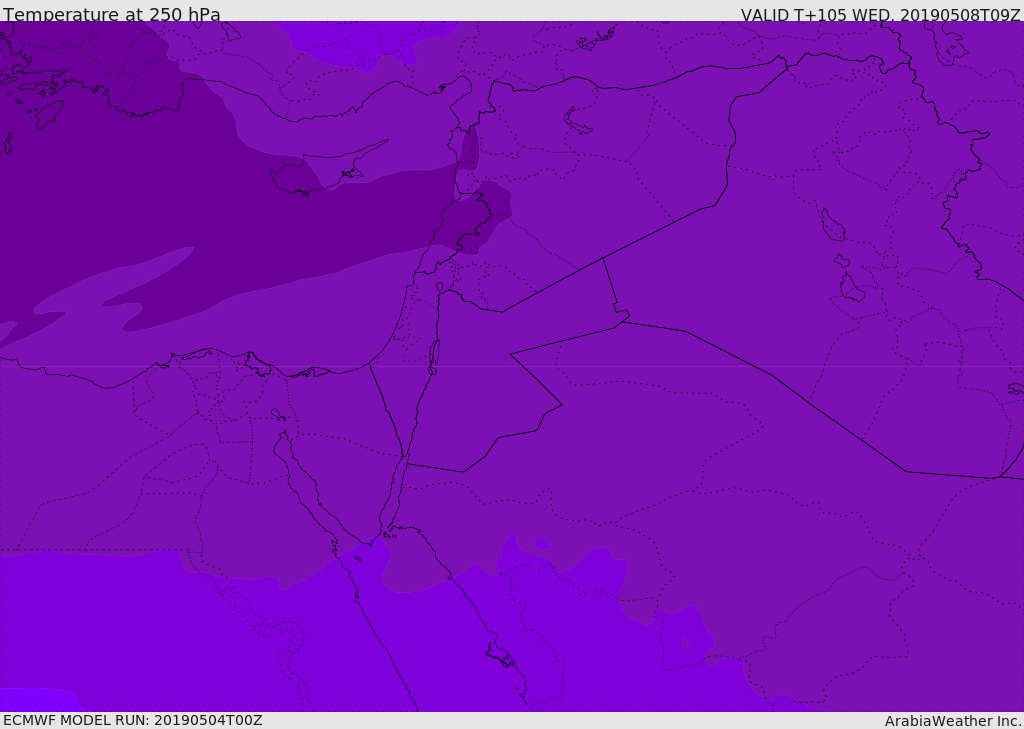Click the Gulf of Aqaba tip
Screen dimensions: 1024x729
point(406,457)
